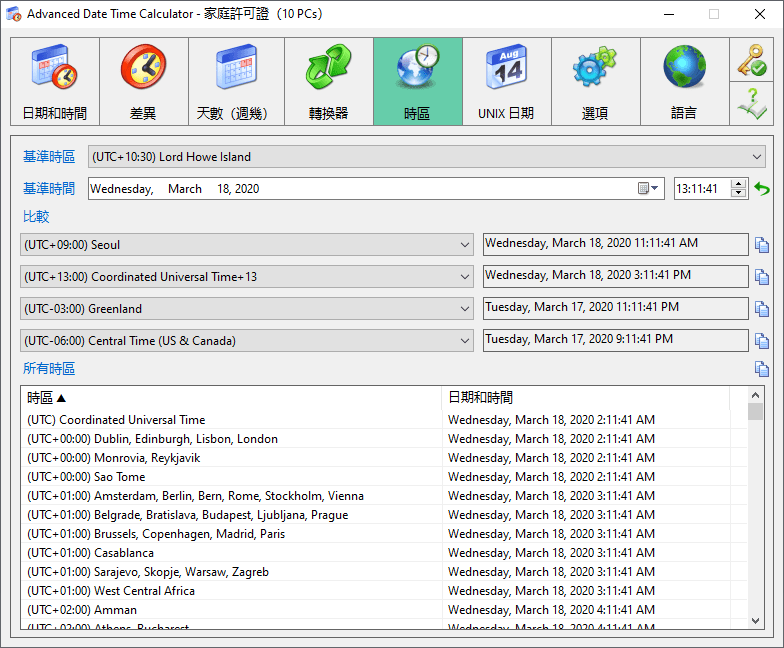Sort by the 時區 column header

pos(232,398)
